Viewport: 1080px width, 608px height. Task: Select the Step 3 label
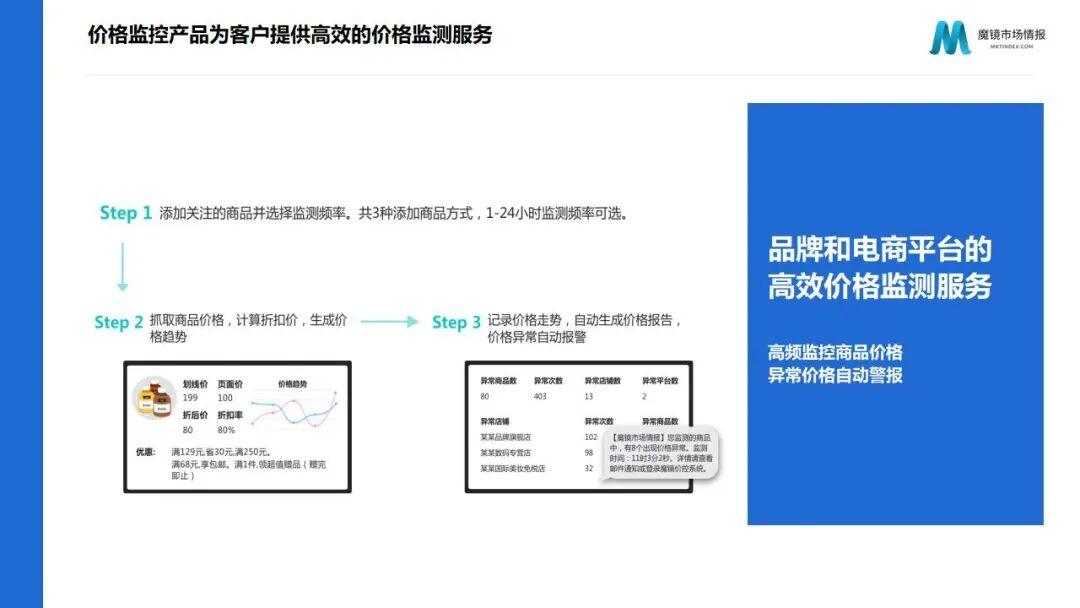coord(456,322)
